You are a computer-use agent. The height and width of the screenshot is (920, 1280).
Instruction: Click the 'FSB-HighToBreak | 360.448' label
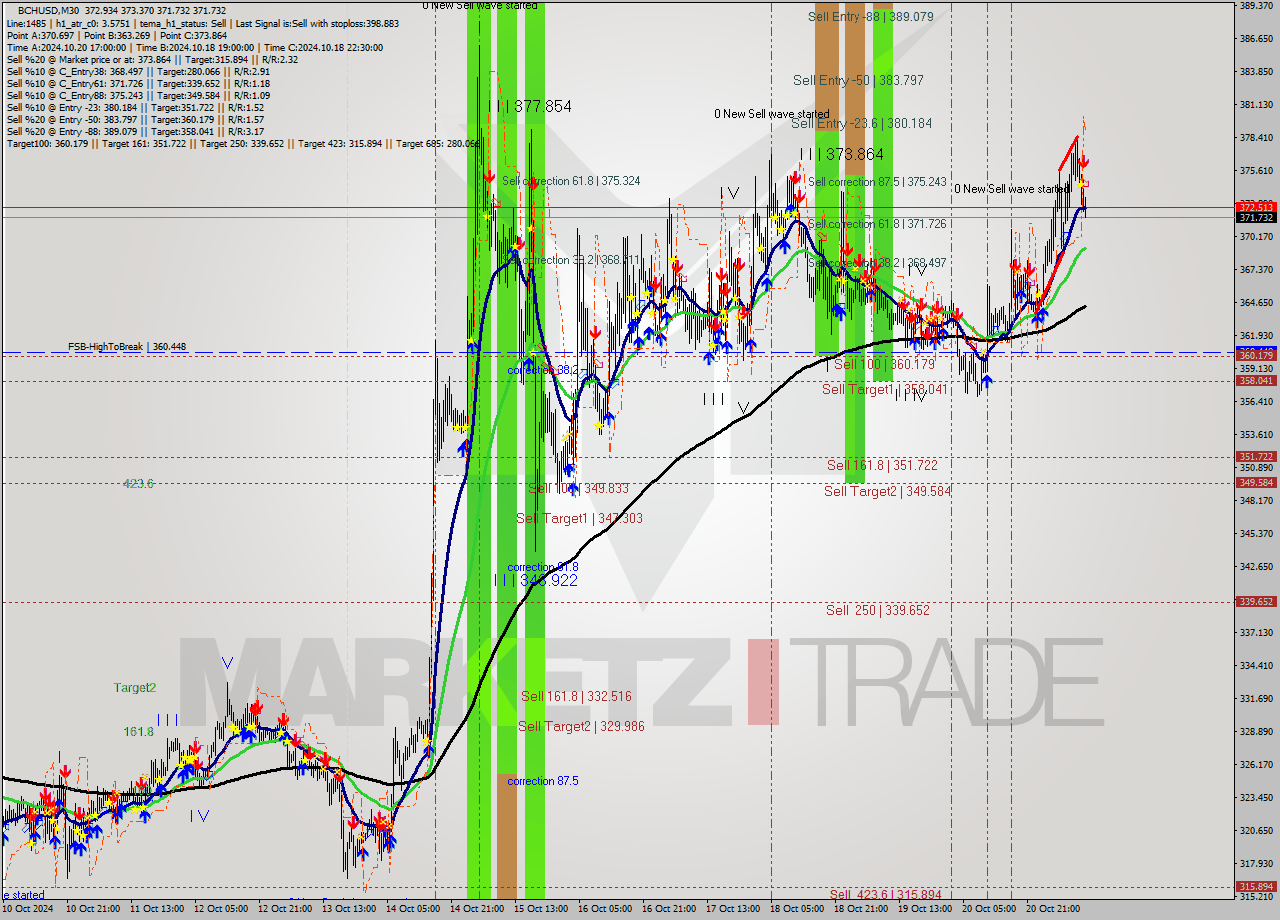point(126,347)
